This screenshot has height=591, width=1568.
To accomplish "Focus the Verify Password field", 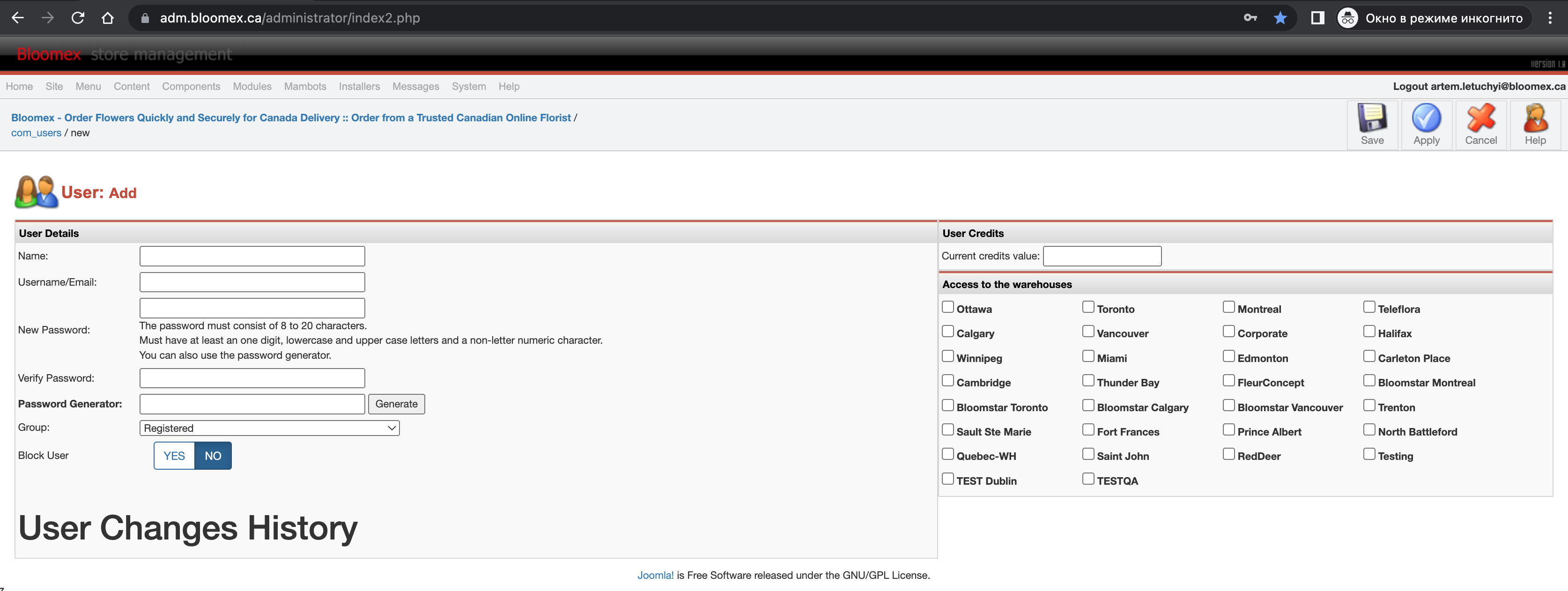I will tap(252, 378).
